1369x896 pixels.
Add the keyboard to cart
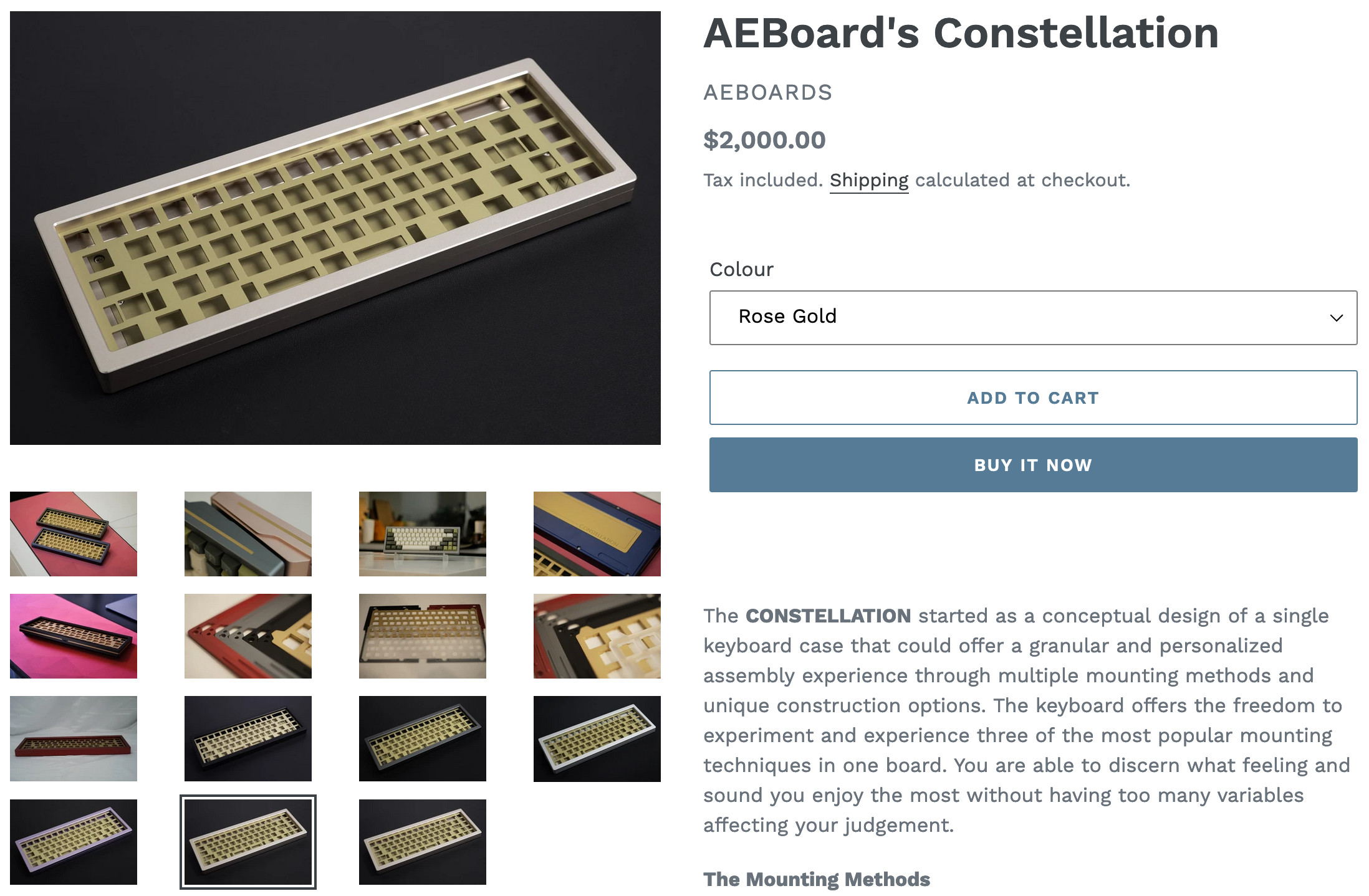pos(1033,398)
